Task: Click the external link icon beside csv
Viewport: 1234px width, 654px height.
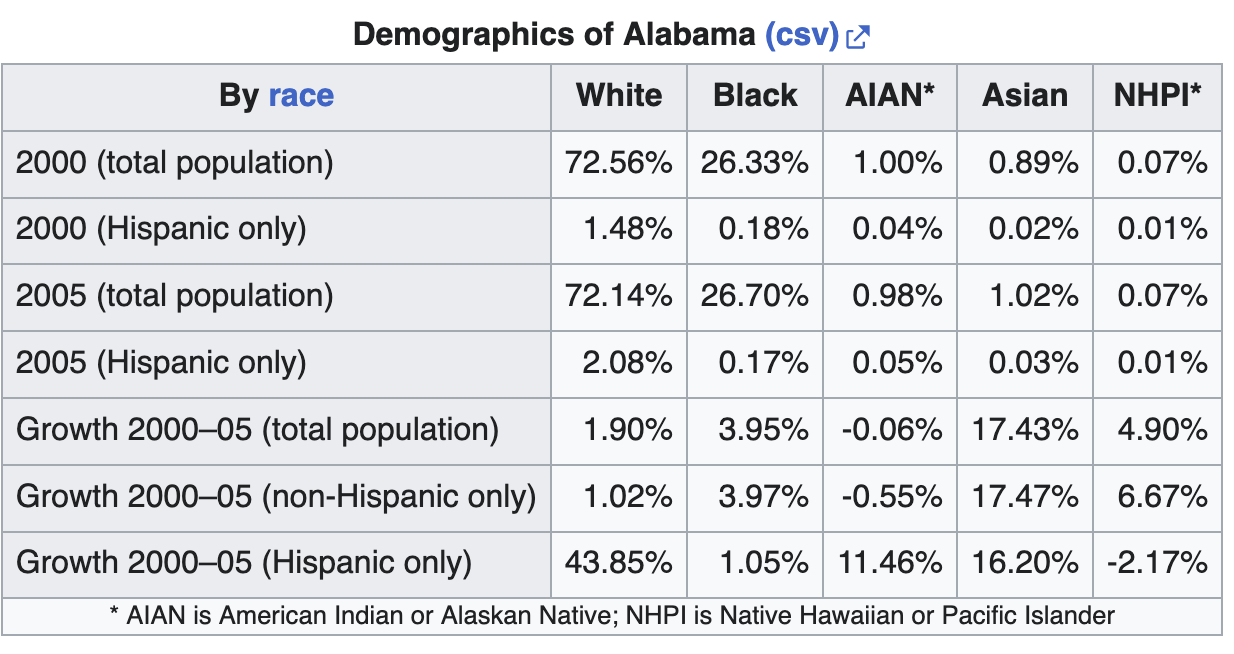Action: (858, 38)
